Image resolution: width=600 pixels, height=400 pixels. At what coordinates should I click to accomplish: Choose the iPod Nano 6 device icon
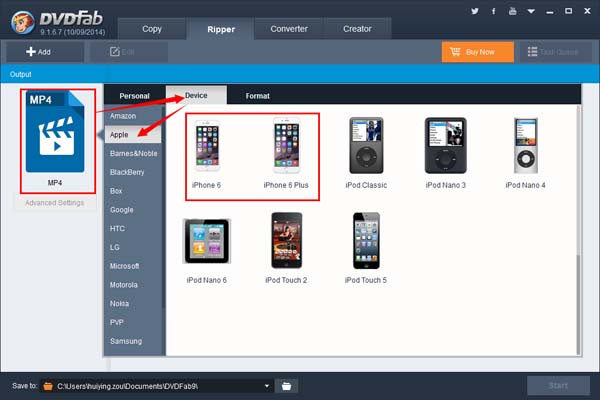207,241
